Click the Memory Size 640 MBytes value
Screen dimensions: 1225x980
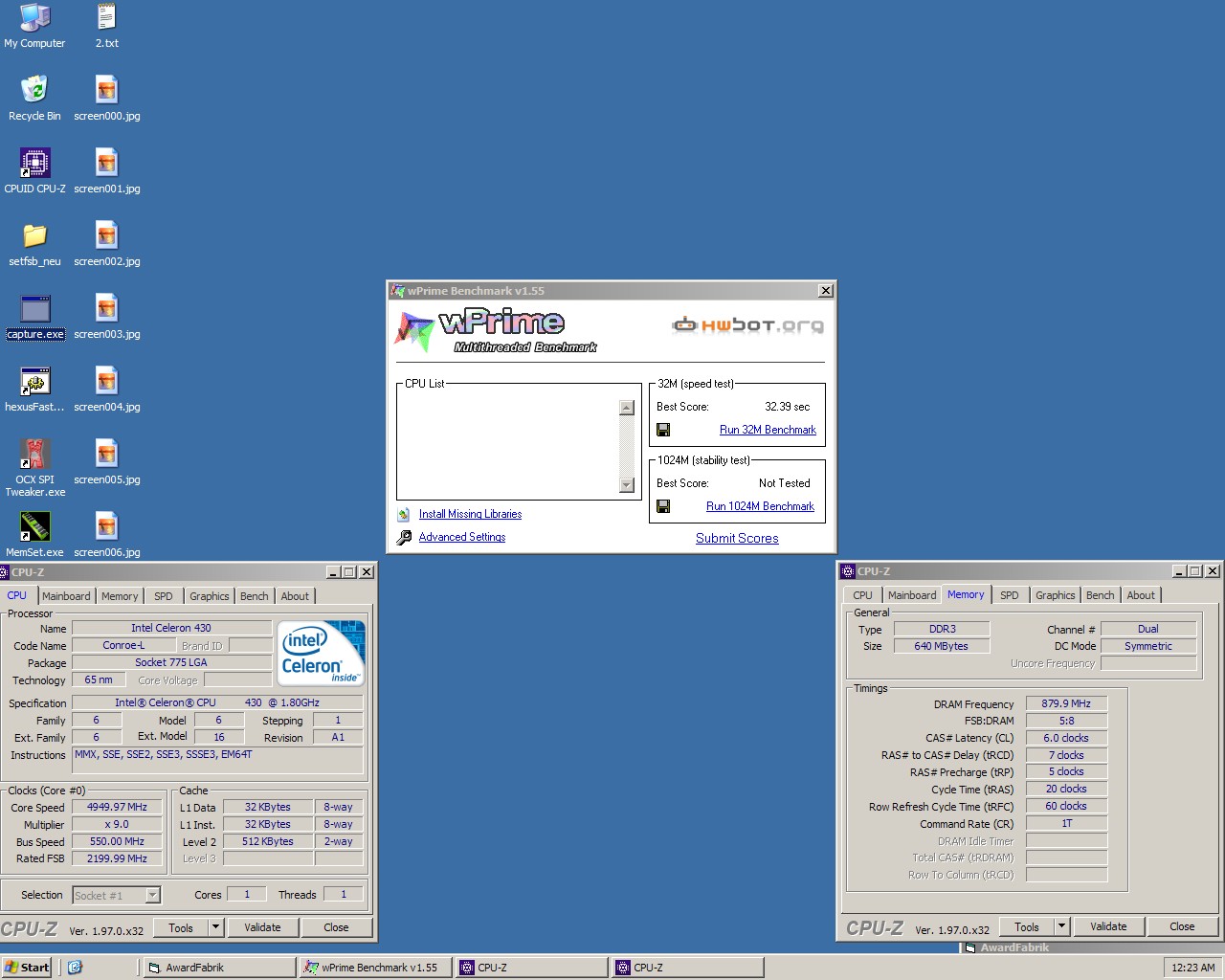(x=942, y=646)
